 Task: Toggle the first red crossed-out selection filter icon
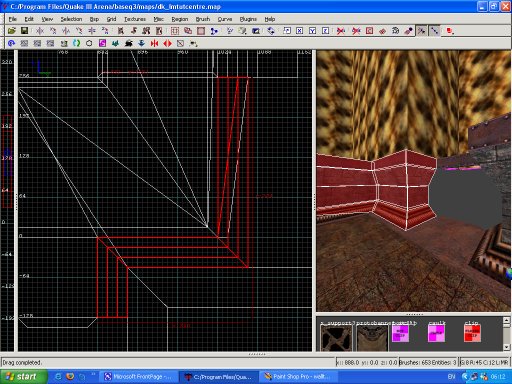341,31
